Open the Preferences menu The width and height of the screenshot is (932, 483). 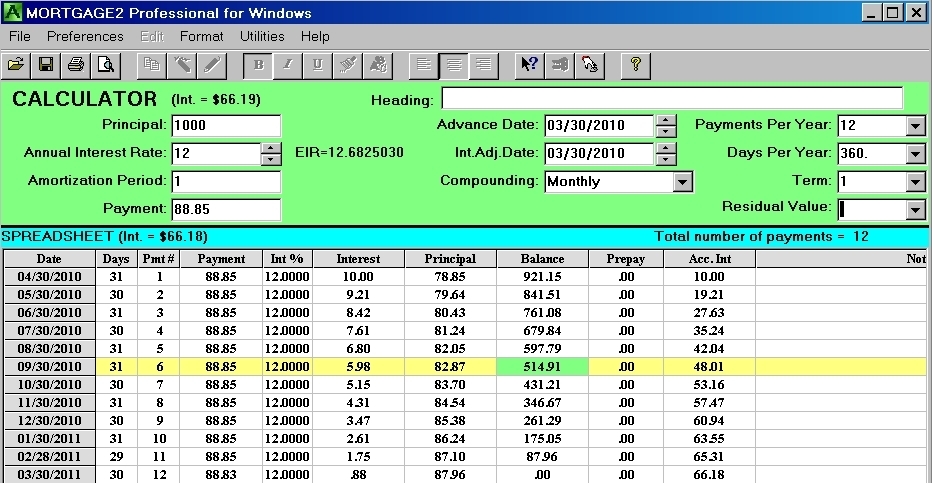click(x=85, y=36)
